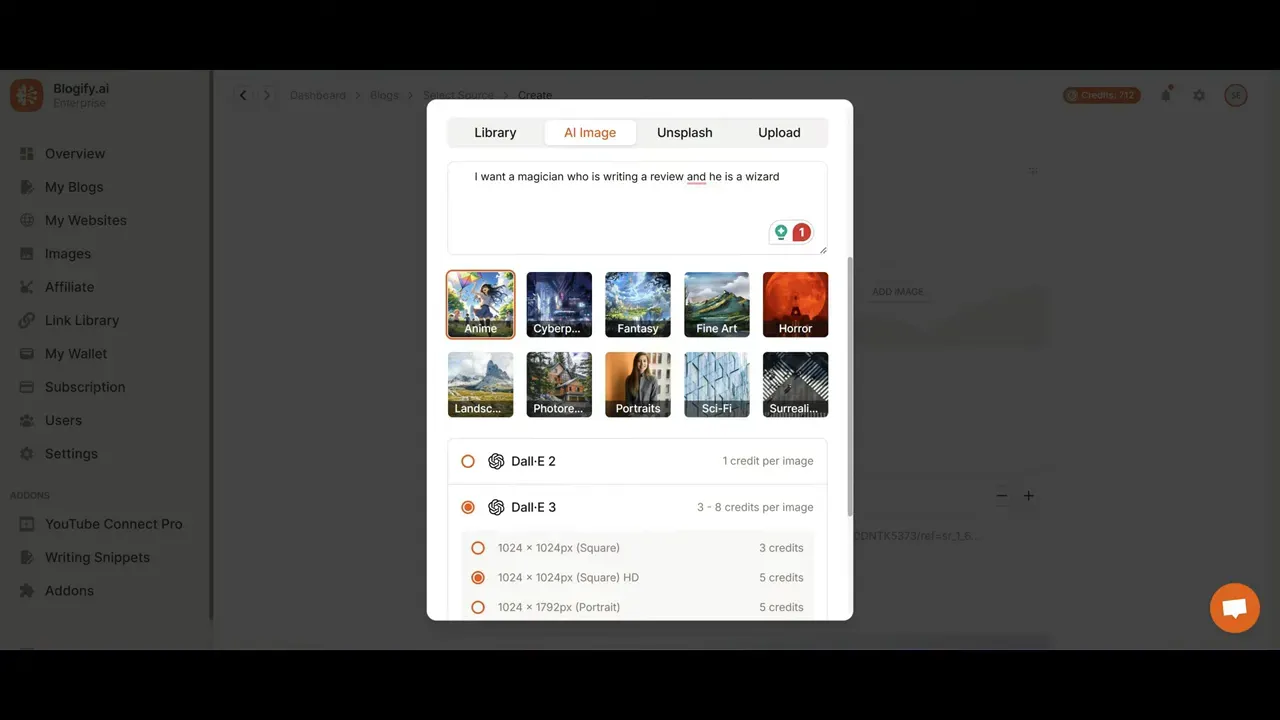
Task: Open YouTube Connect Pro addon
Action: [x=113, y=523]
